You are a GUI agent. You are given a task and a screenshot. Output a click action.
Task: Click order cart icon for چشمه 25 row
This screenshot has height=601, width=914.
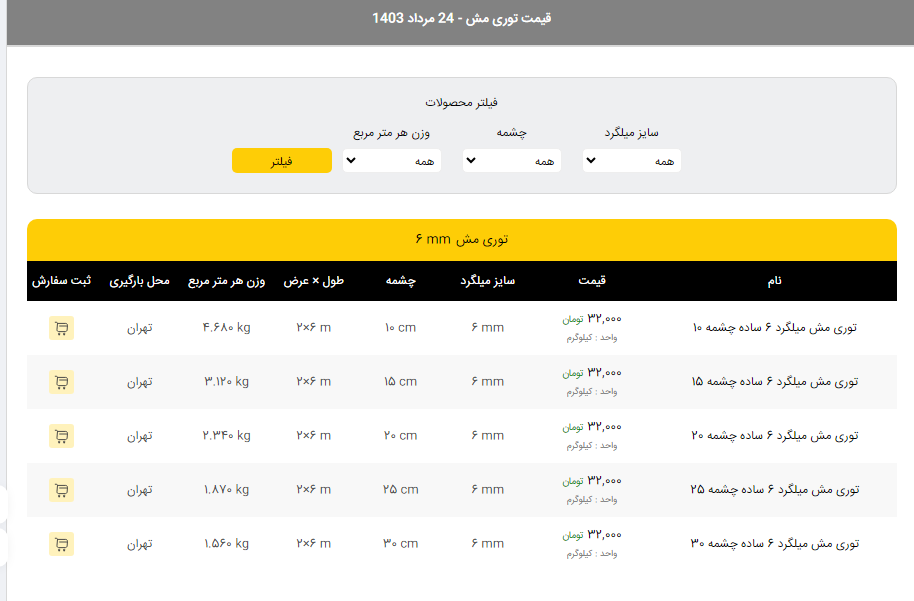click(61, 490)
